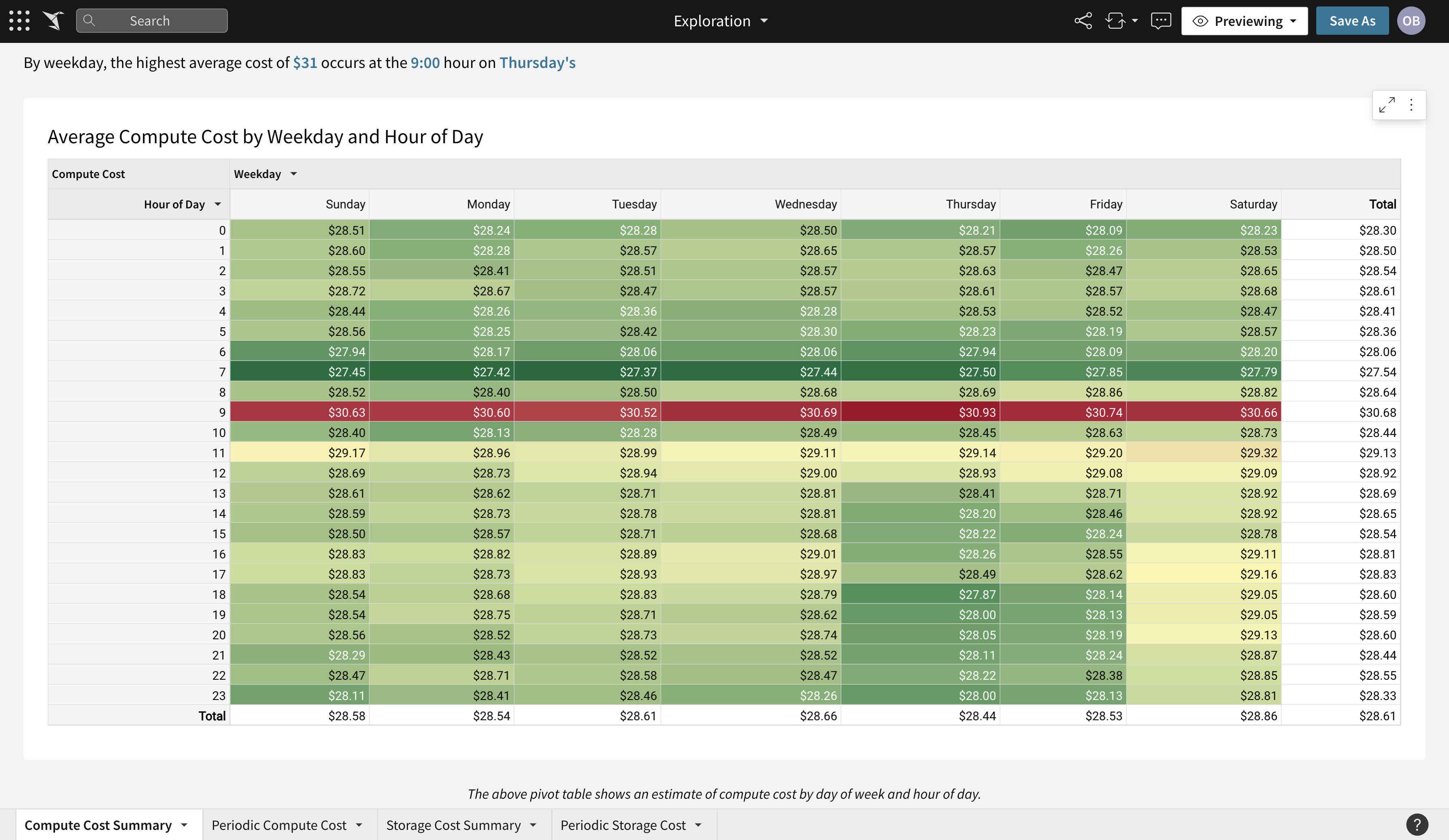This screenshot has width=1449, height=840.
Task: Open the Periodic Storage Cost tab
Action: coord(623,825)
